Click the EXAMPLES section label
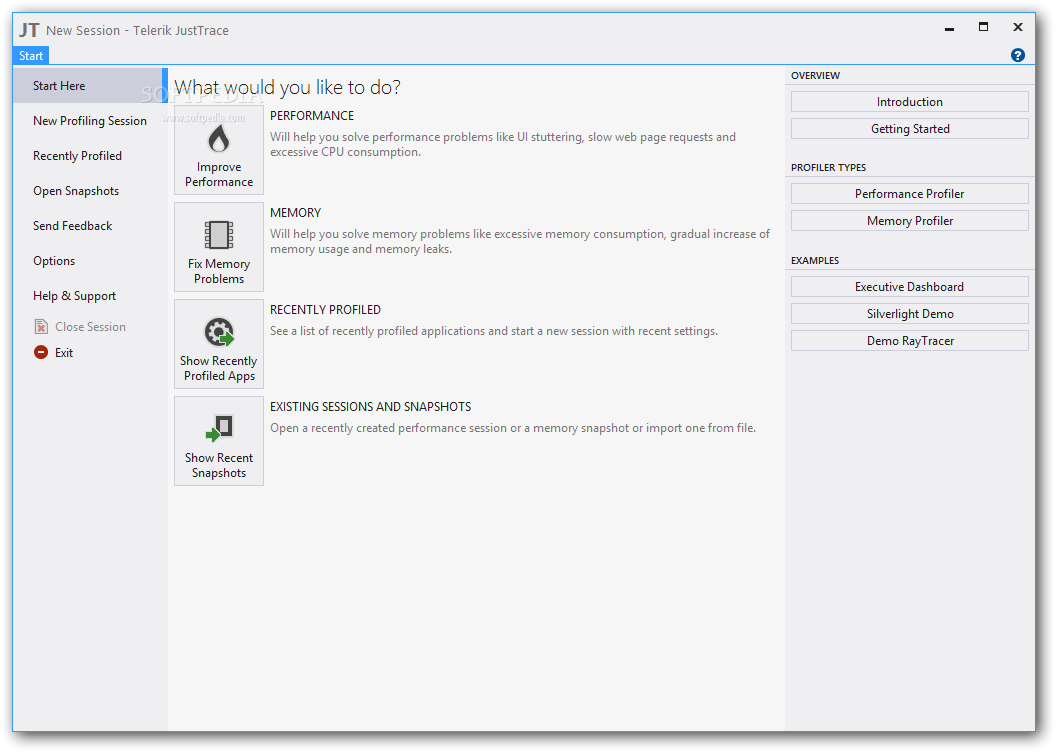This screenshot has height=752, width=1056. click(x=815, y=261)
